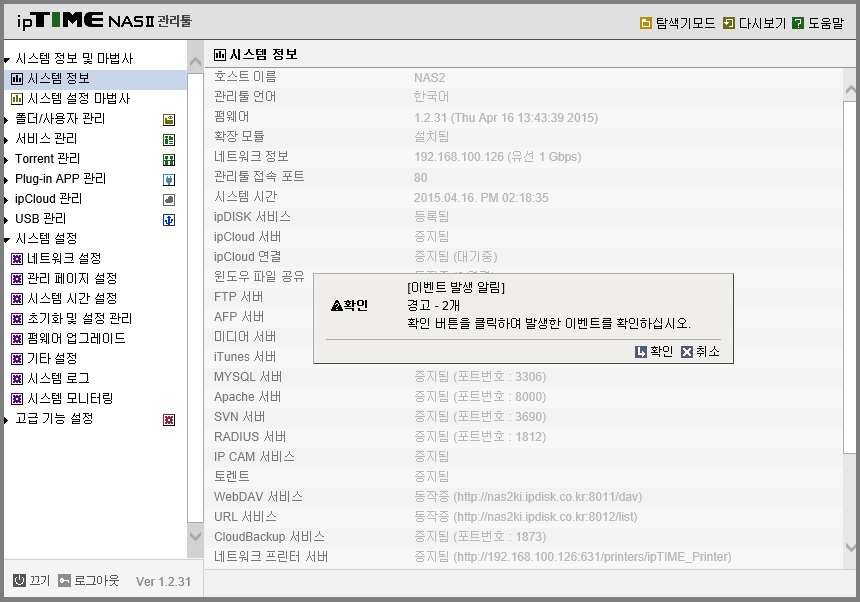Click the 시스템 모니터링 gear icon

pos(17,399)
